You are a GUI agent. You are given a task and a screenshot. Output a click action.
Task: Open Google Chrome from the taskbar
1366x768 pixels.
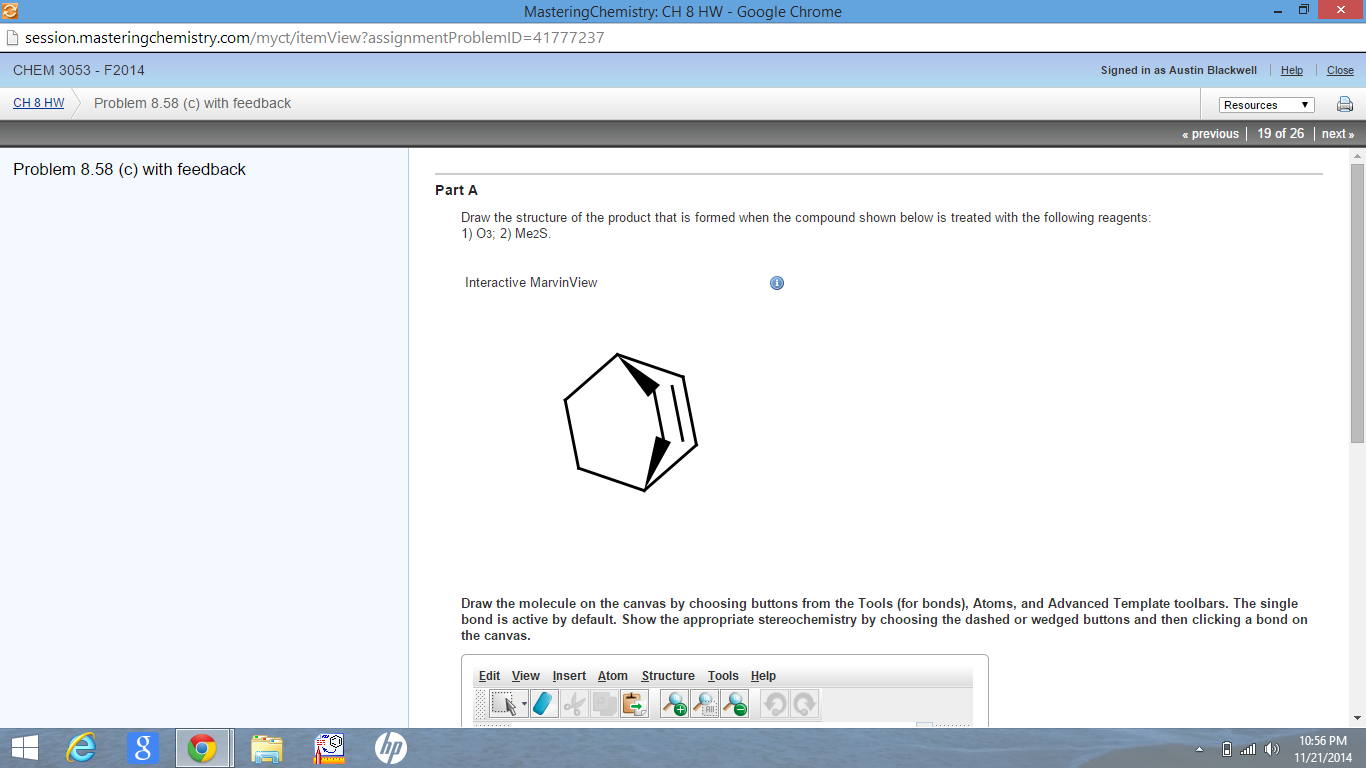[x=203, y=747]
